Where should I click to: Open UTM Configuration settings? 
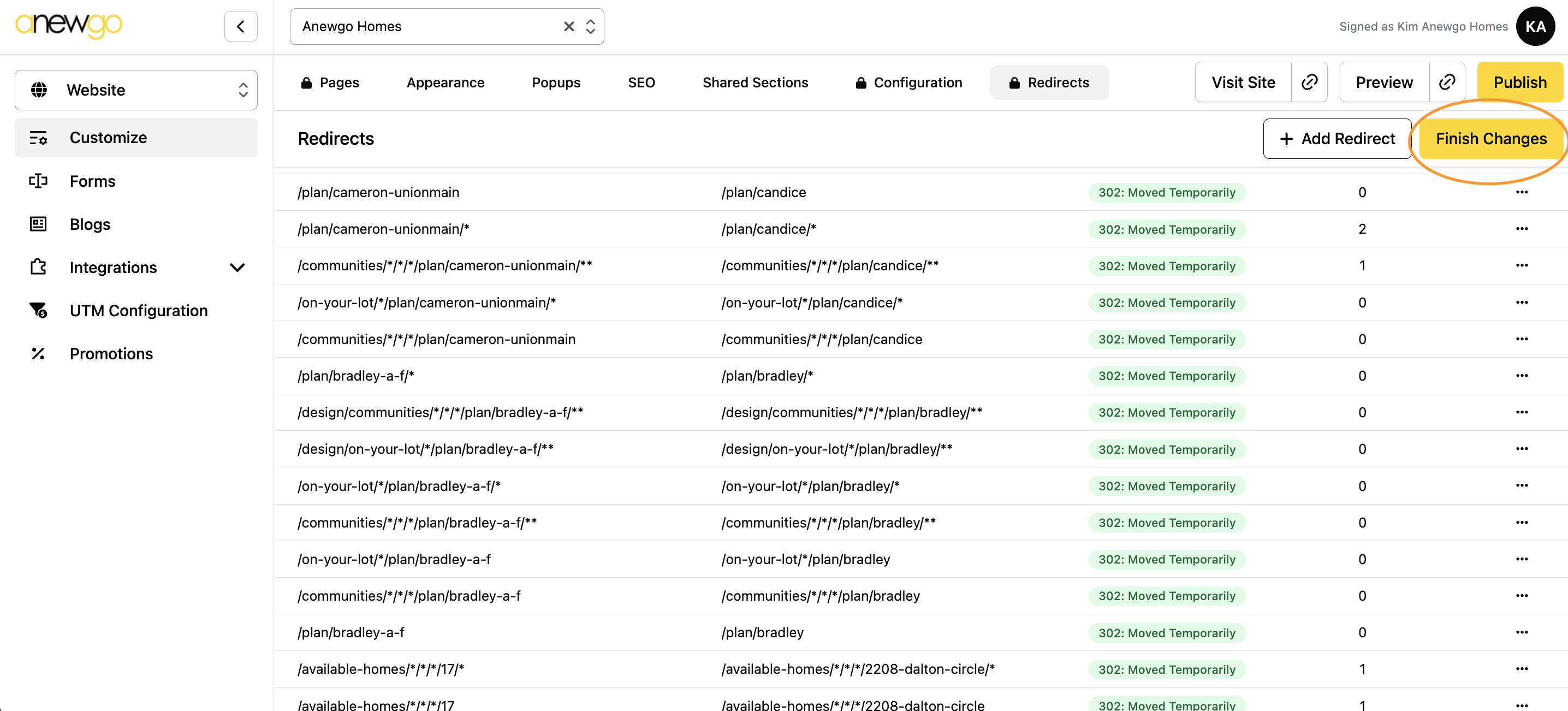pyautogui.click(x=138, y=311)
